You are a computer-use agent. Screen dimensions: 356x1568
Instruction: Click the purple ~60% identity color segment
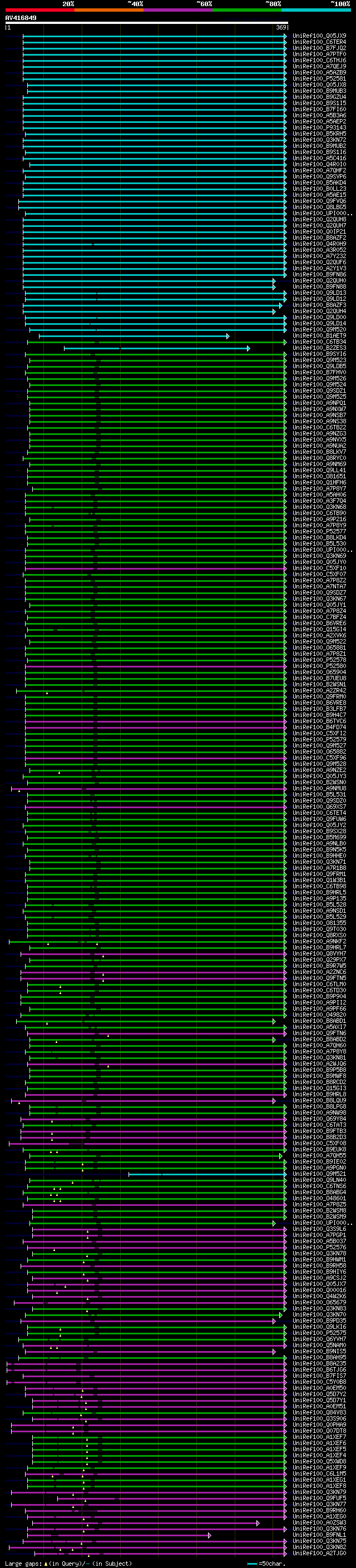pyautogui.click(x=179, y=11)
